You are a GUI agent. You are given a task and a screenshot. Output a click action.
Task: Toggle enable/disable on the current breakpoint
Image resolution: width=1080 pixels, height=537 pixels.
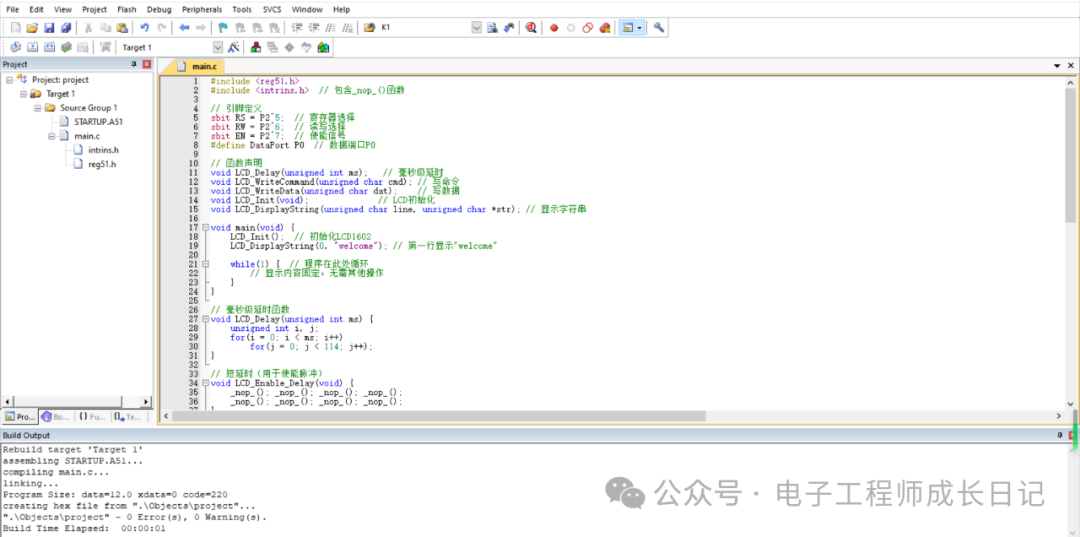tap(570, 28)
